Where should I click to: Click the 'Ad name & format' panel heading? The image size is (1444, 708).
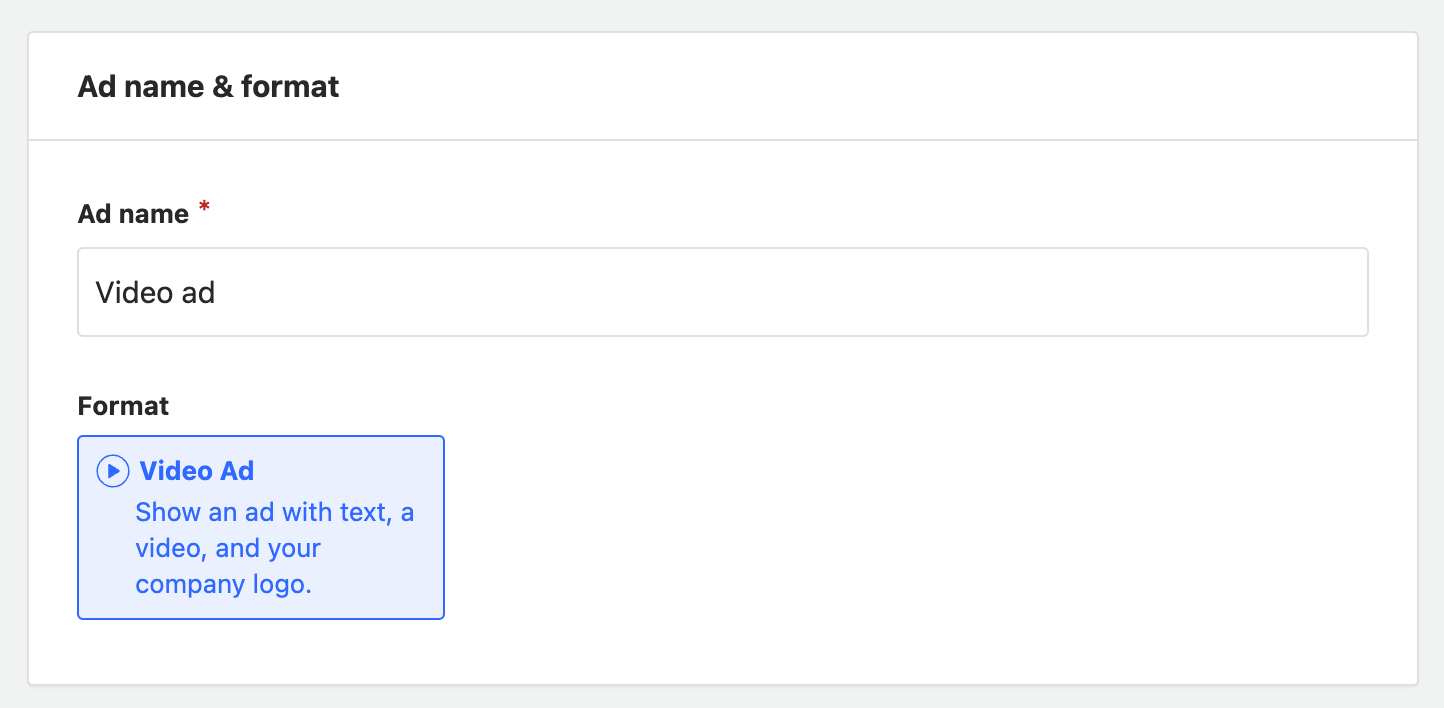point(208,87)
